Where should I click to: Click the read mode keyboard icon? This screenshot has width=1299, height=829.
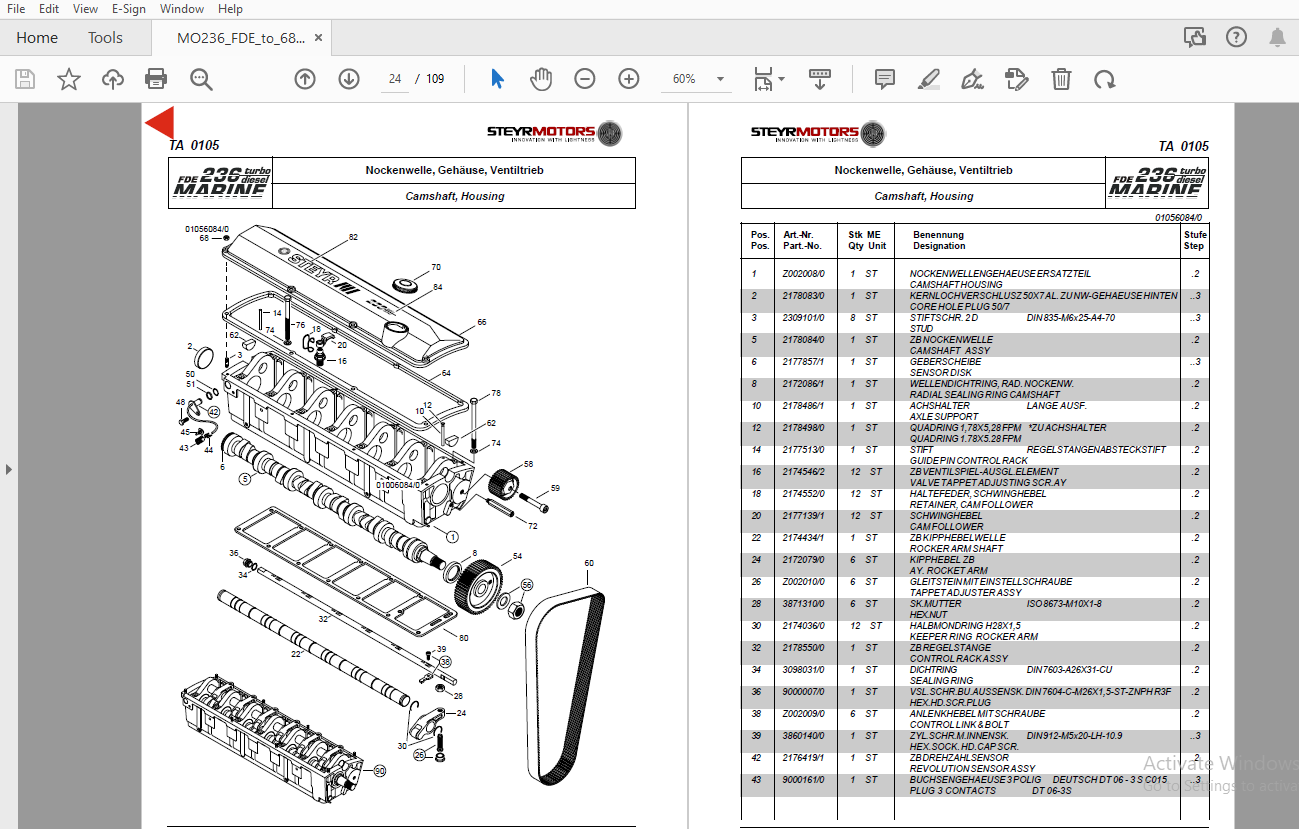click(x=820, y=79)
